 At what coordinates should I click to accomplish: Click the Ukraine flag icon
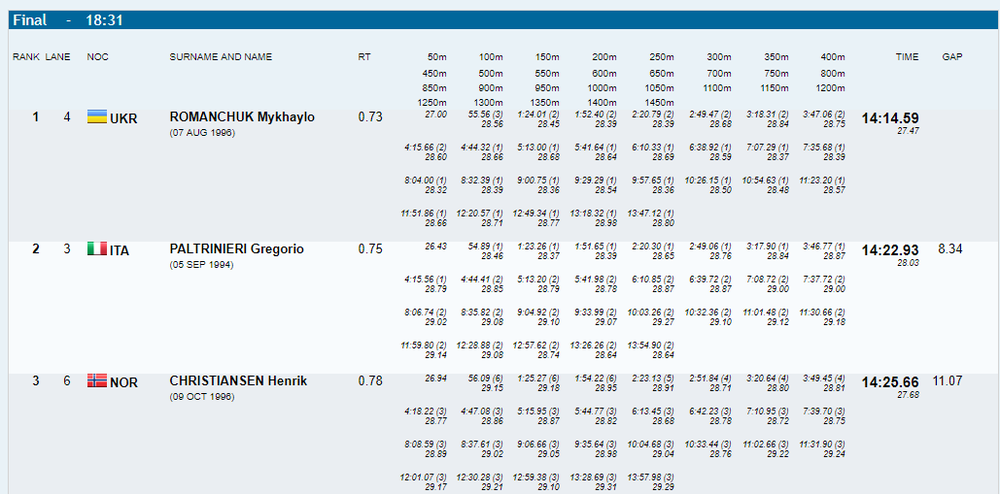[97, 117]
